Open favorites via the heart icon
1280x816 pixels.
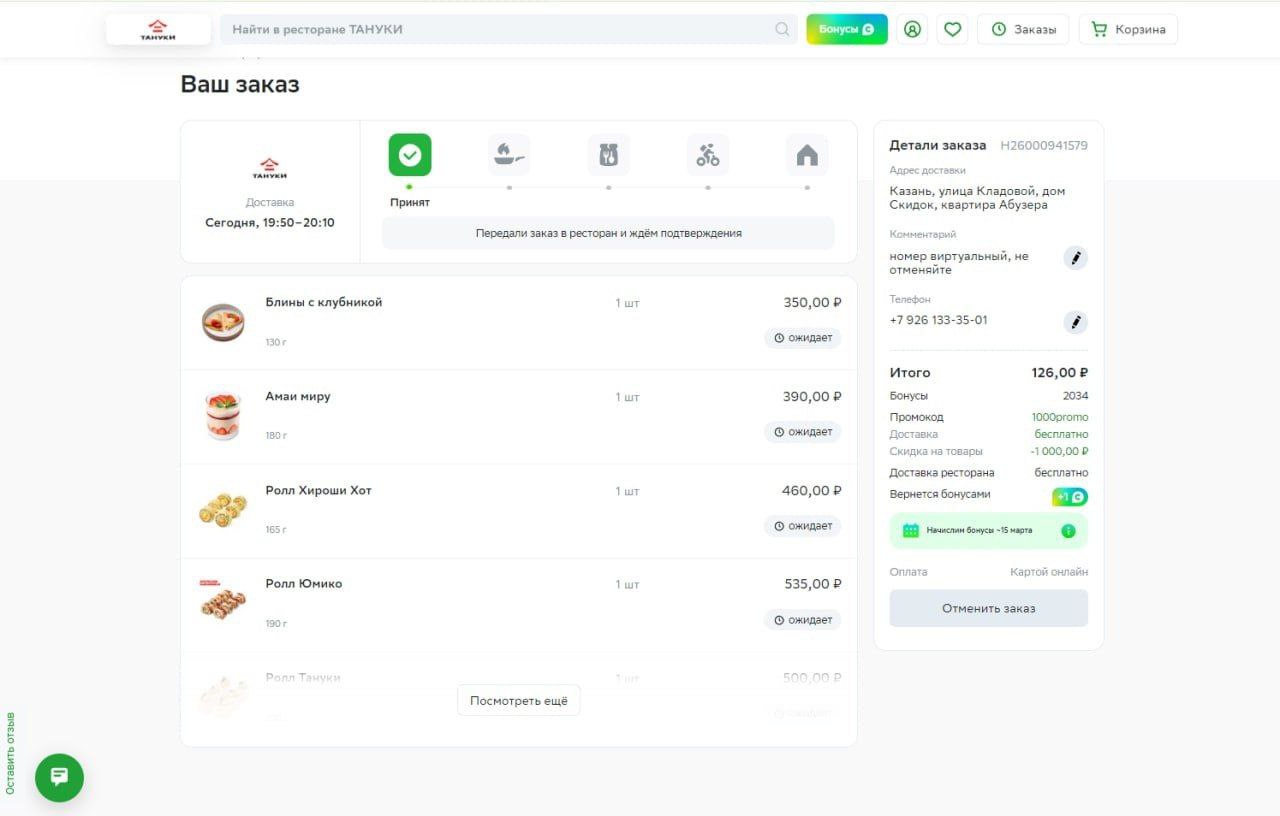952,30
